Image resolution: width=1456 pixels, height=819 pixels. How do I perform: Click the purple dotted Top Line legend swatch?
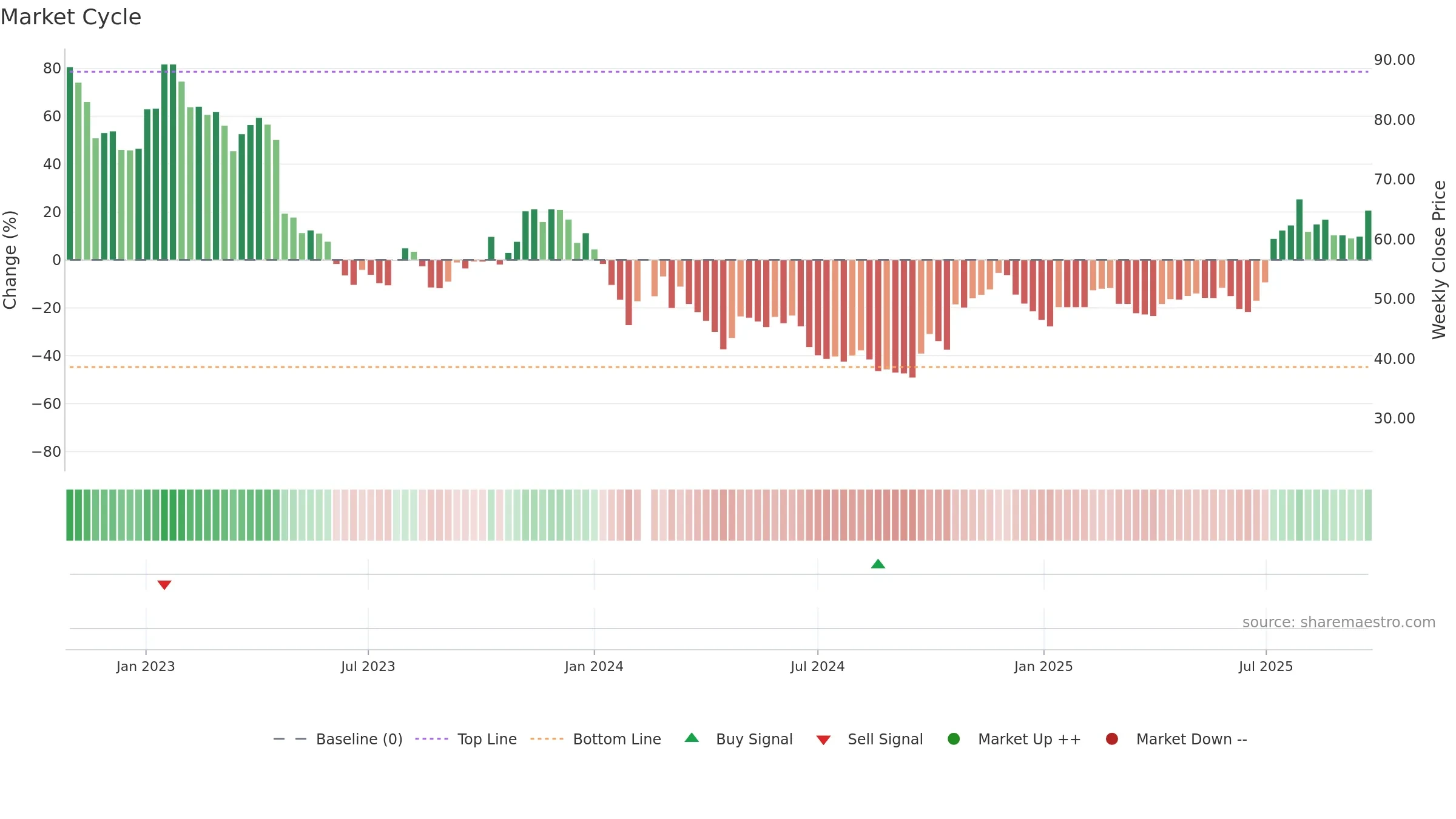431,739
